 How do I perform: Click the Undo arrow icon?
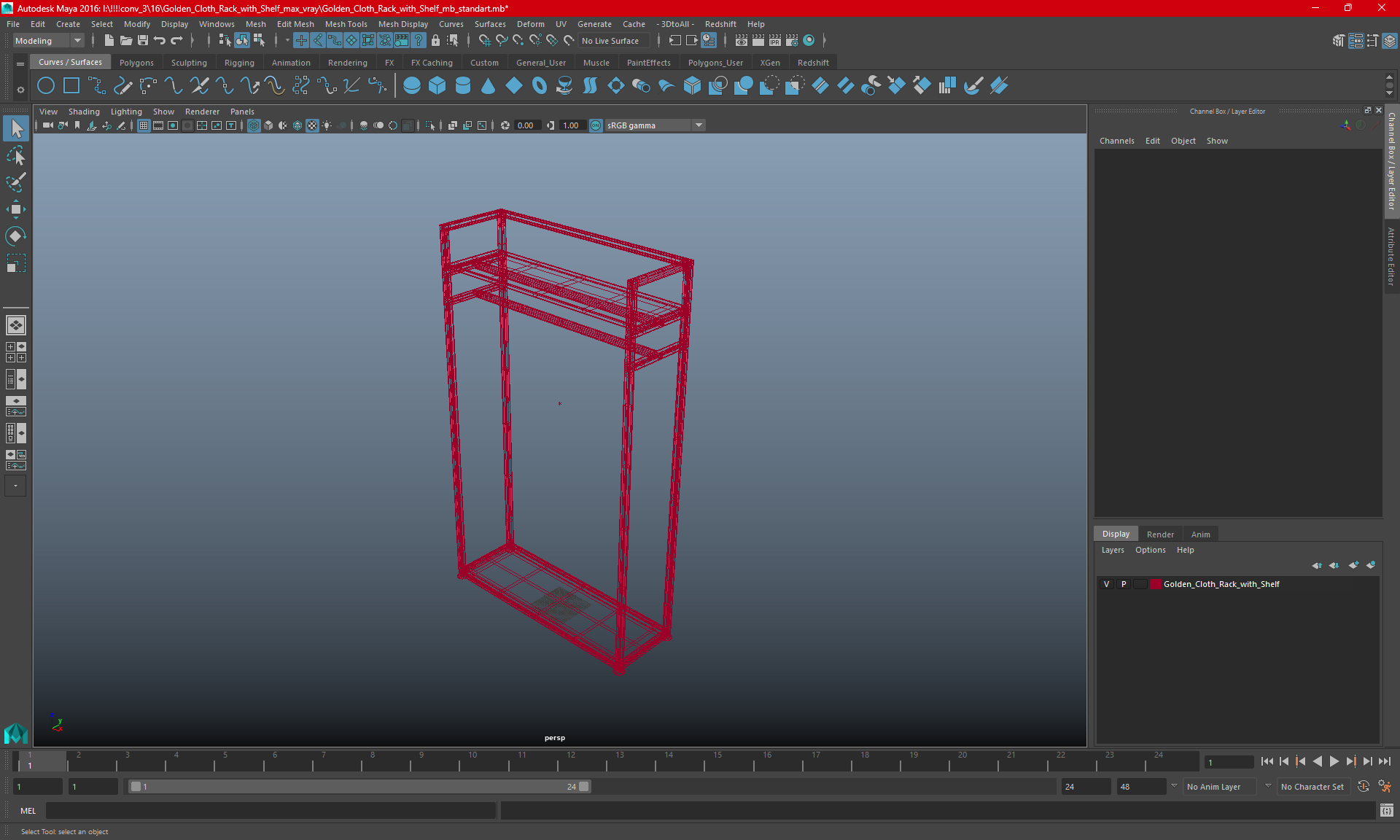tap(160, 40)
